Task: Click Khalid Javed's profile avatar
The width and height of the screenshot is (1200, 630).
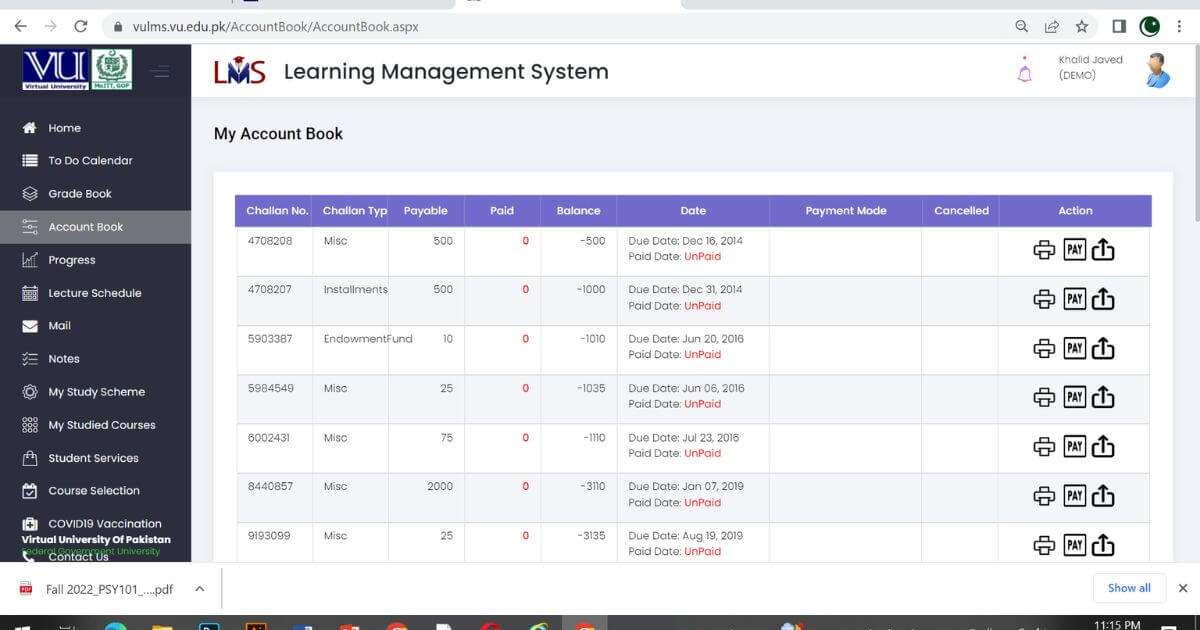Action: pyautogui.click(x=1157, y=68)
